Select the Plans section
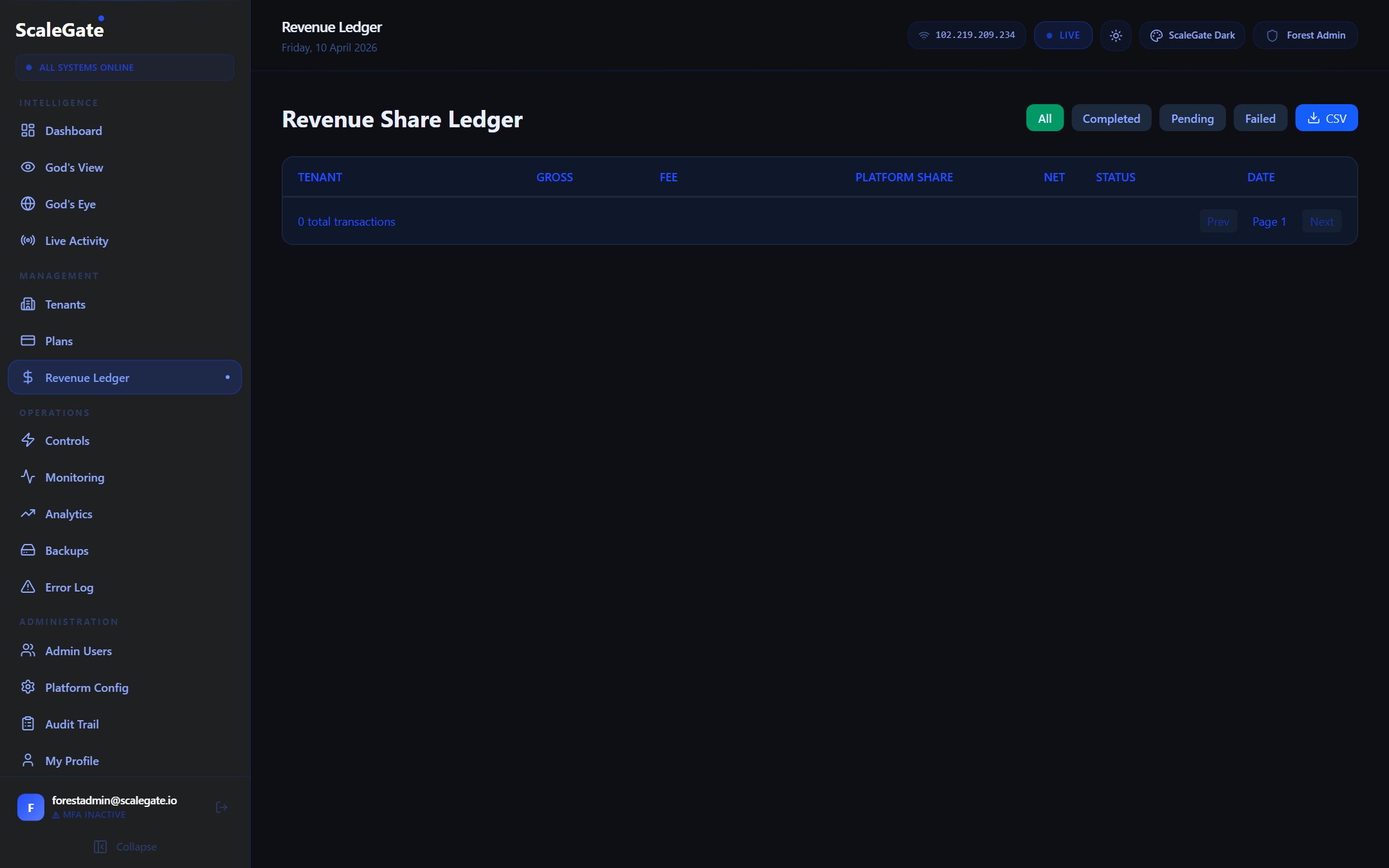The image size is (1389, 868). 59,341
